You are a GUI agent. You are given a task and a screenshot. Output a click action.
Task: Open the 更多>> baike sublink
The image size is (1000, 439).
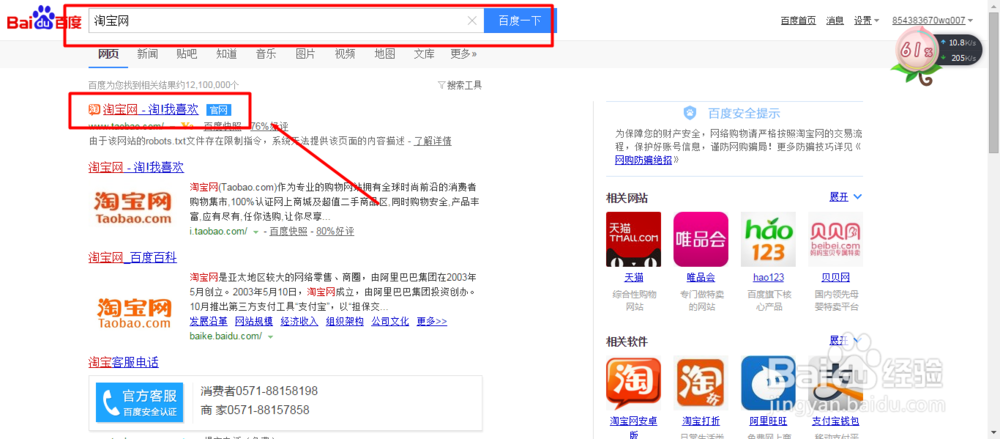(432, 321)
